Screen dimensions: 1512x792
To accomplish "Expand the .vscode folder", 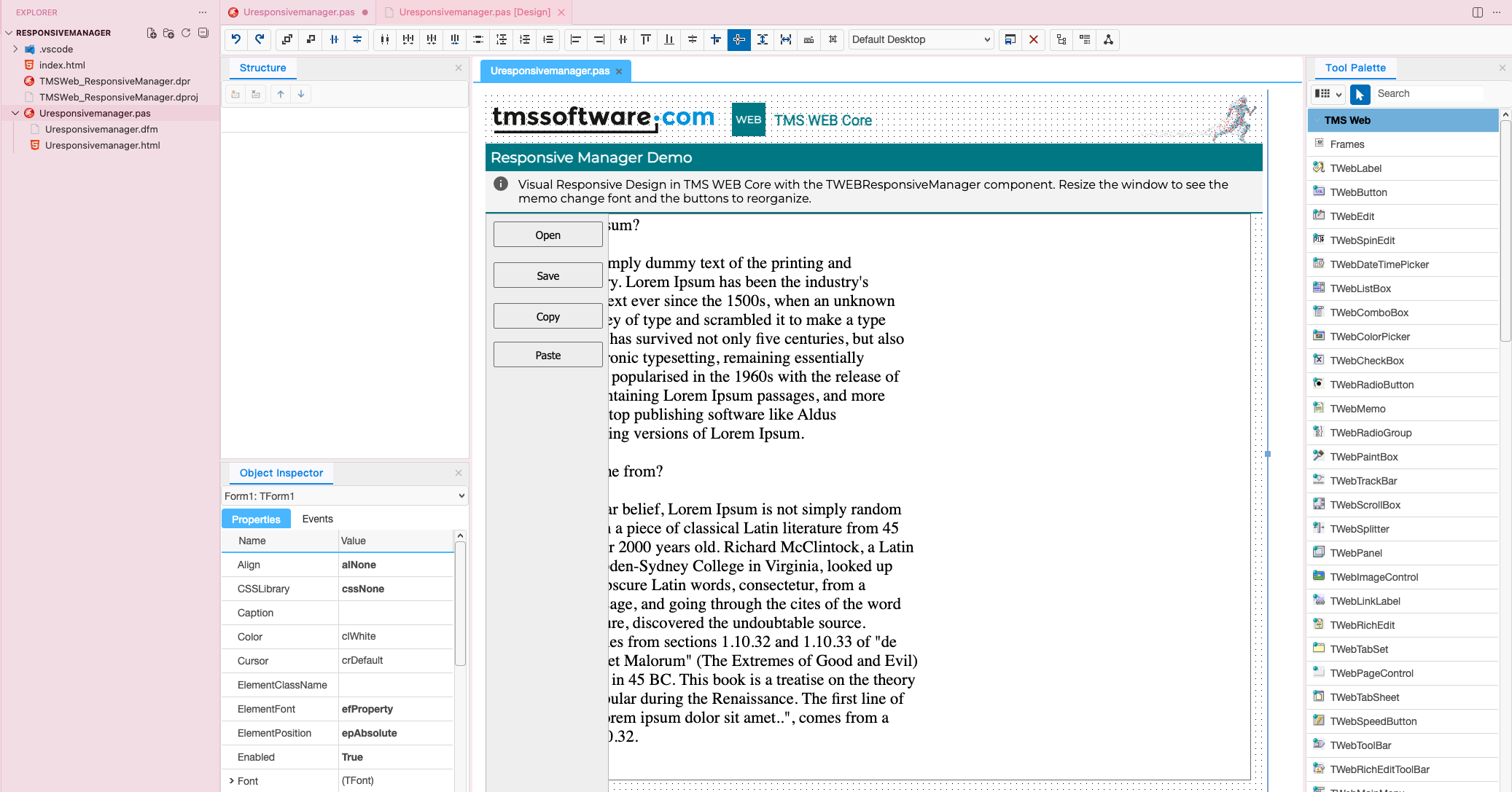I will click(x=15, y=49).
